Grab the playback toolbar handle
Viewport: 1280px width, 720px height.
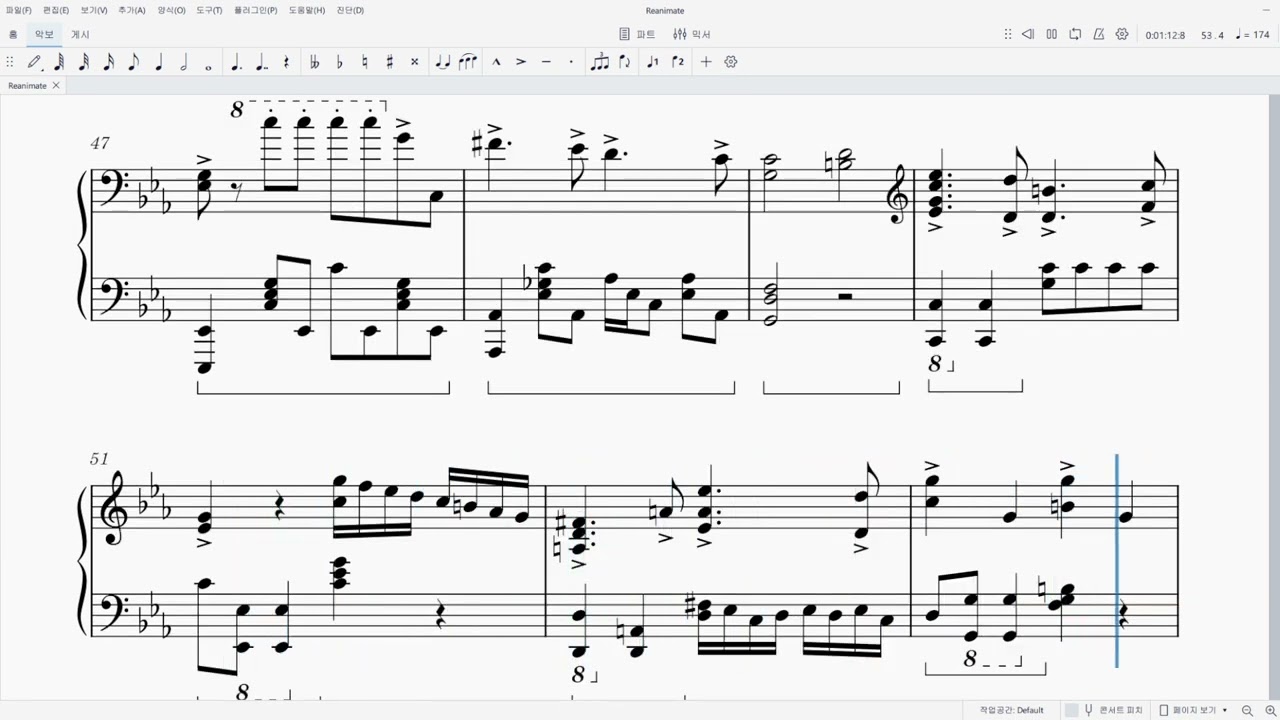1007,34
